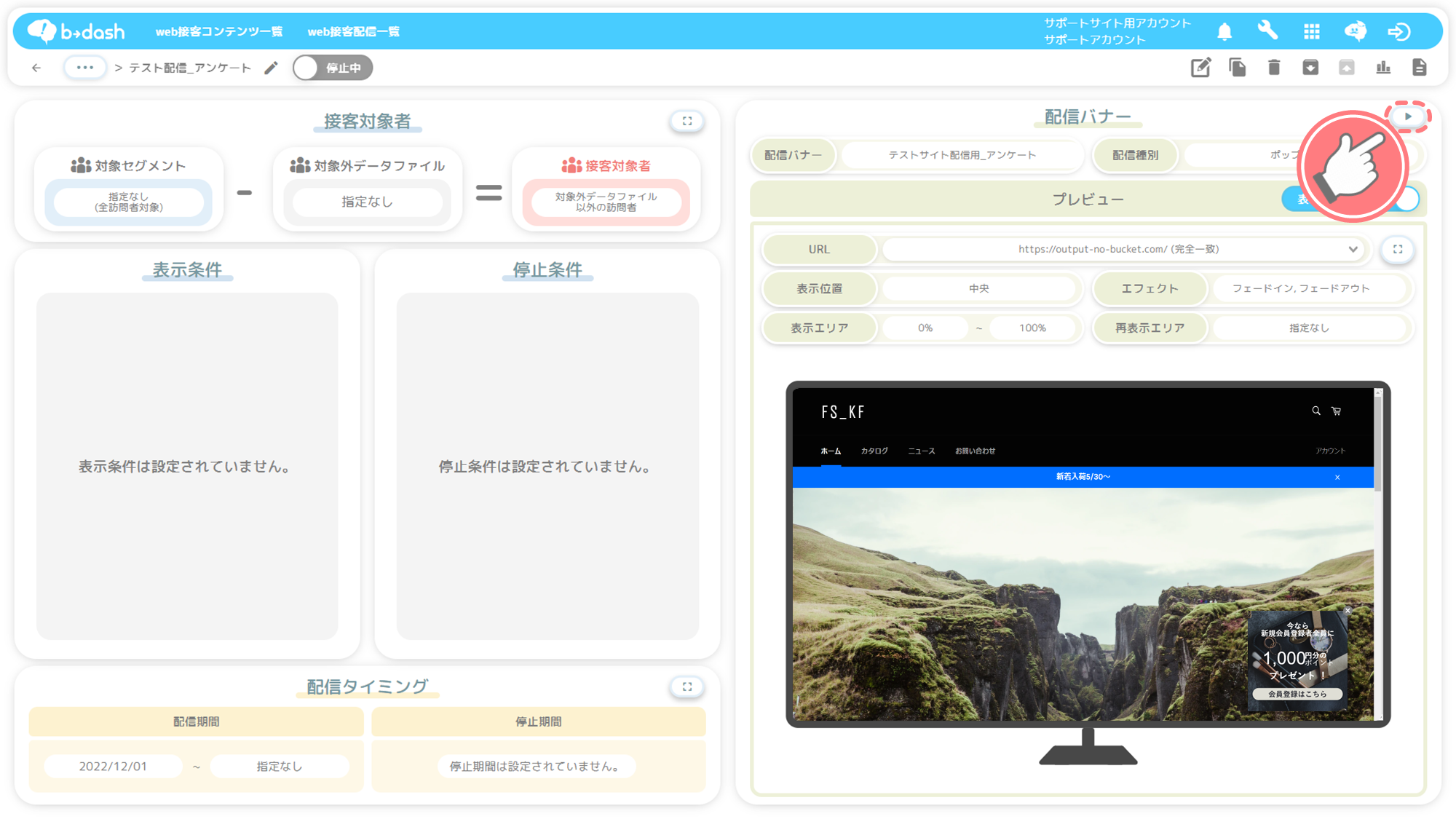Expand the breadcrumb ellipsis button
Image resolution: width=1456 pixels, height=819 pixels.
pos(84,68)
